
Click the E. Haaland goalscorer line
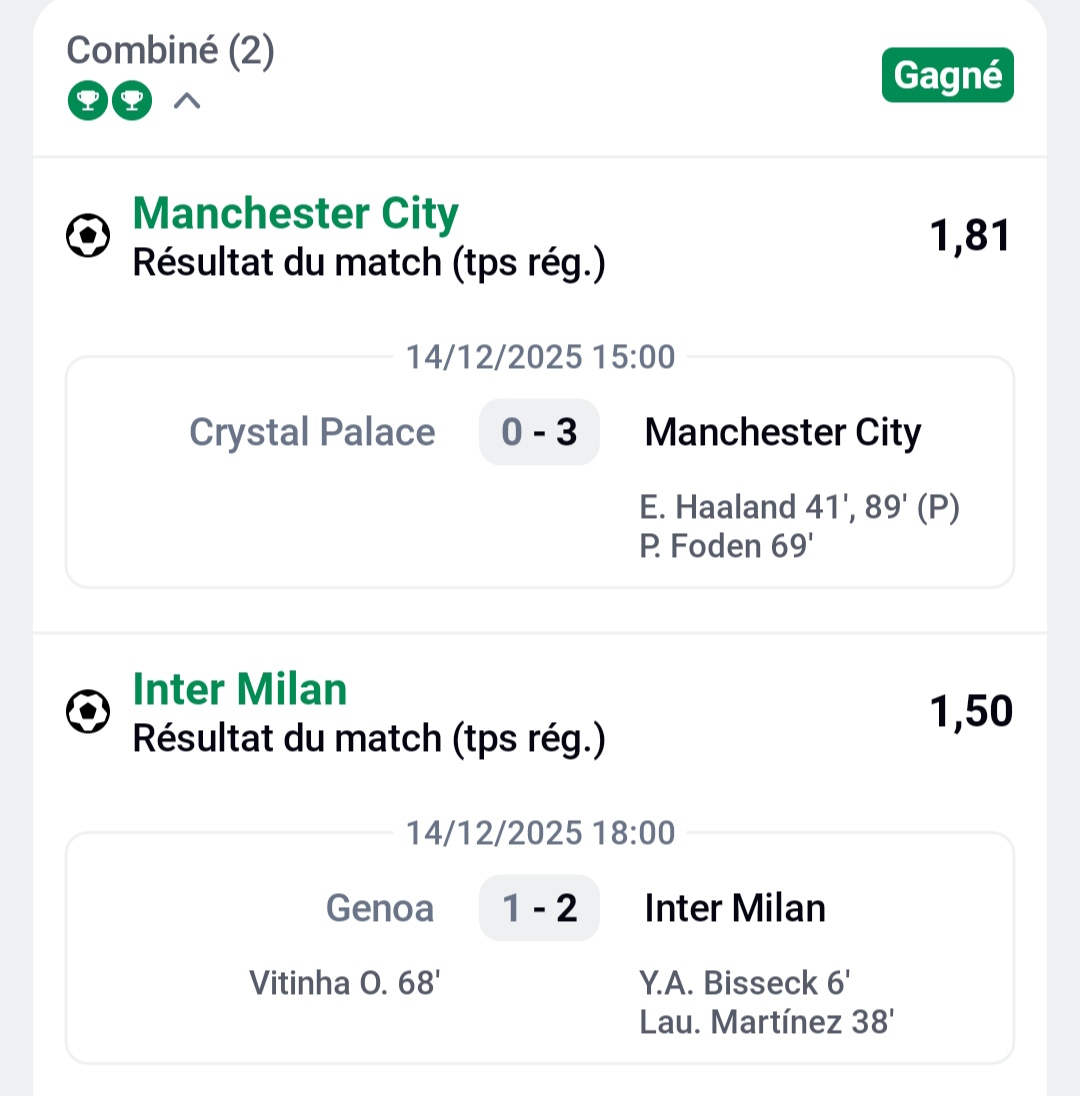click(799, 508)
